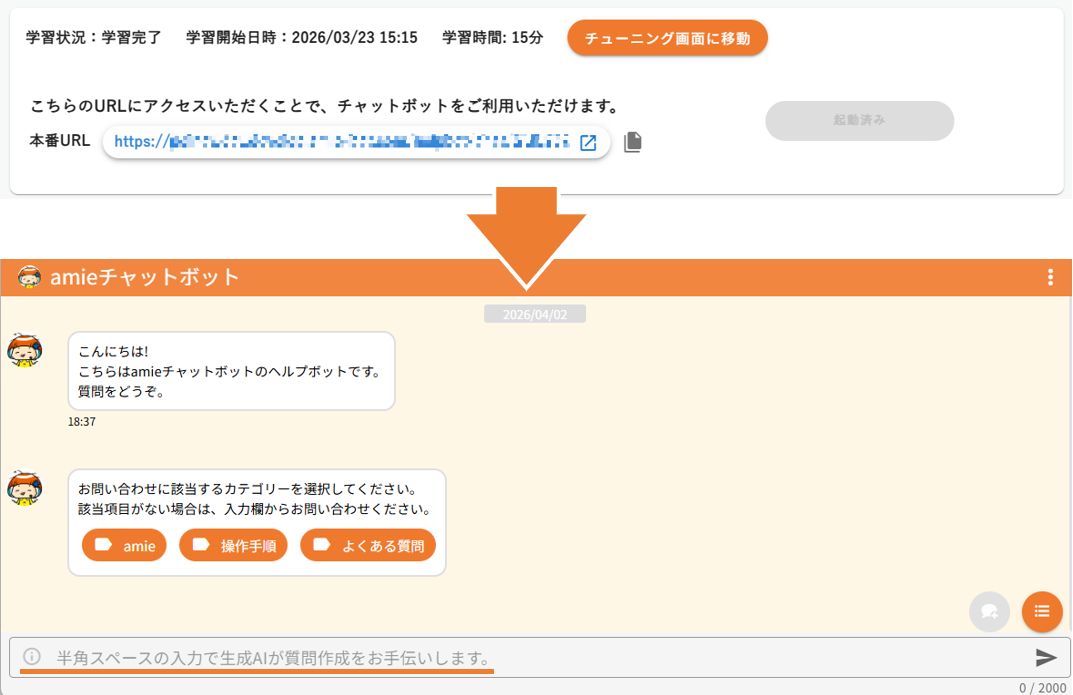Choose the よくある質問 category chip
This screenshot has height=695, width=1073.
[x=368, y=545]
